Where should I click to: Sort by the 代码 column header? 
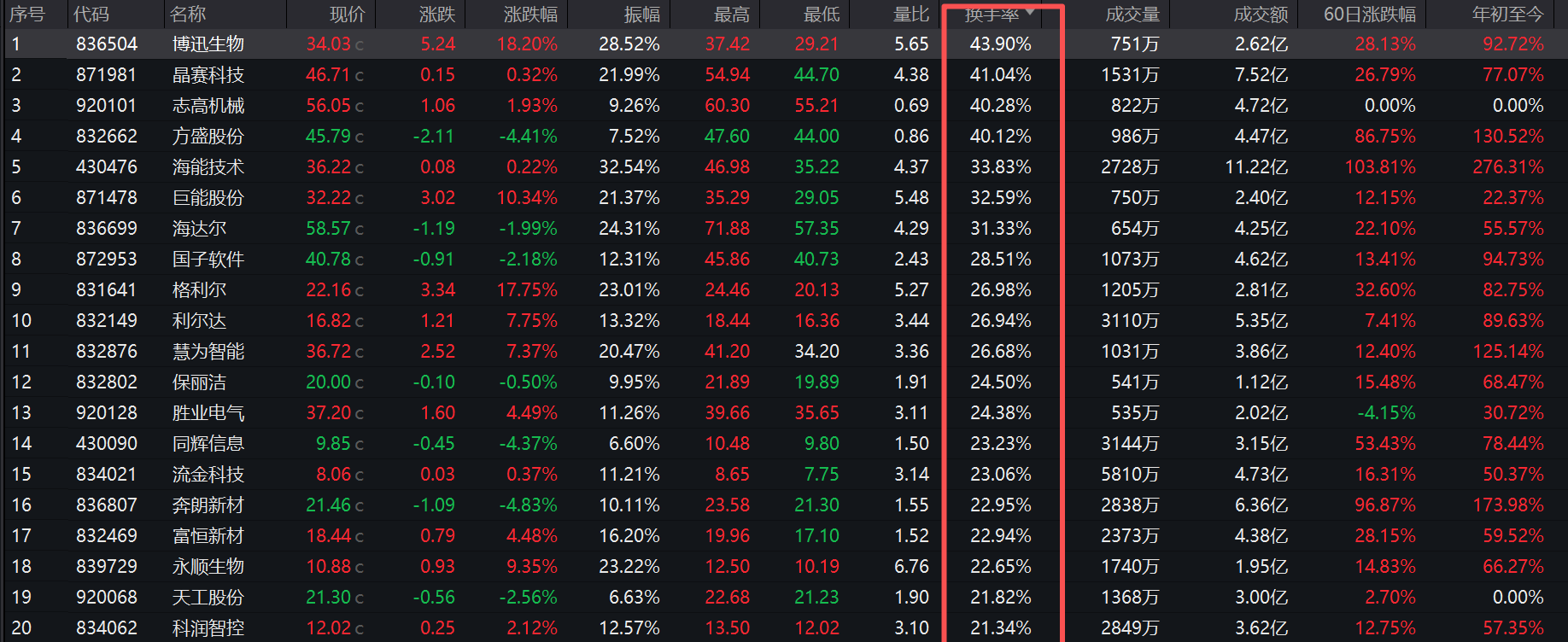tap(91, 15)
